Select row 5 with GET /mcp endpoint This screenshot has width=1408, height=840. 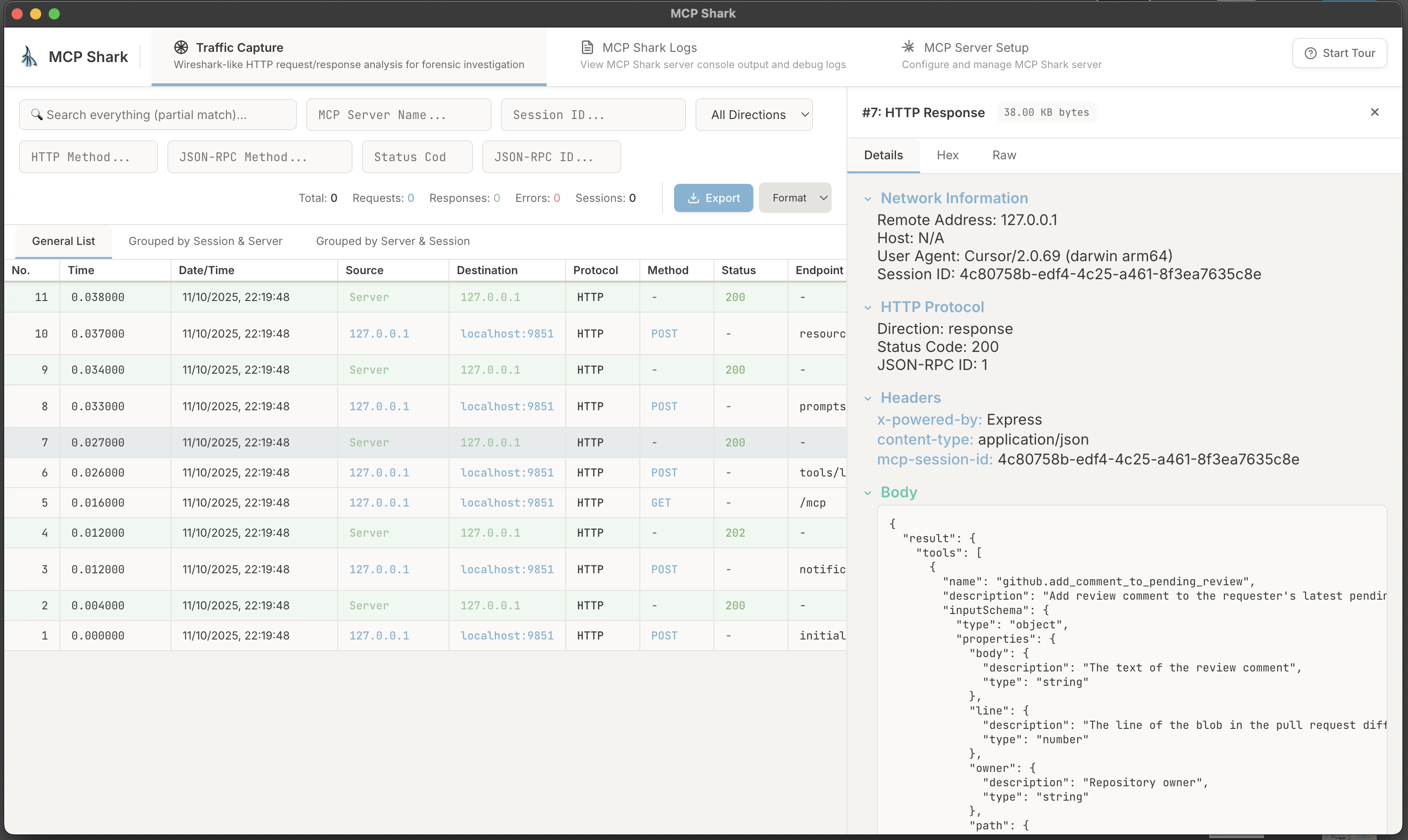coord(397,502)
